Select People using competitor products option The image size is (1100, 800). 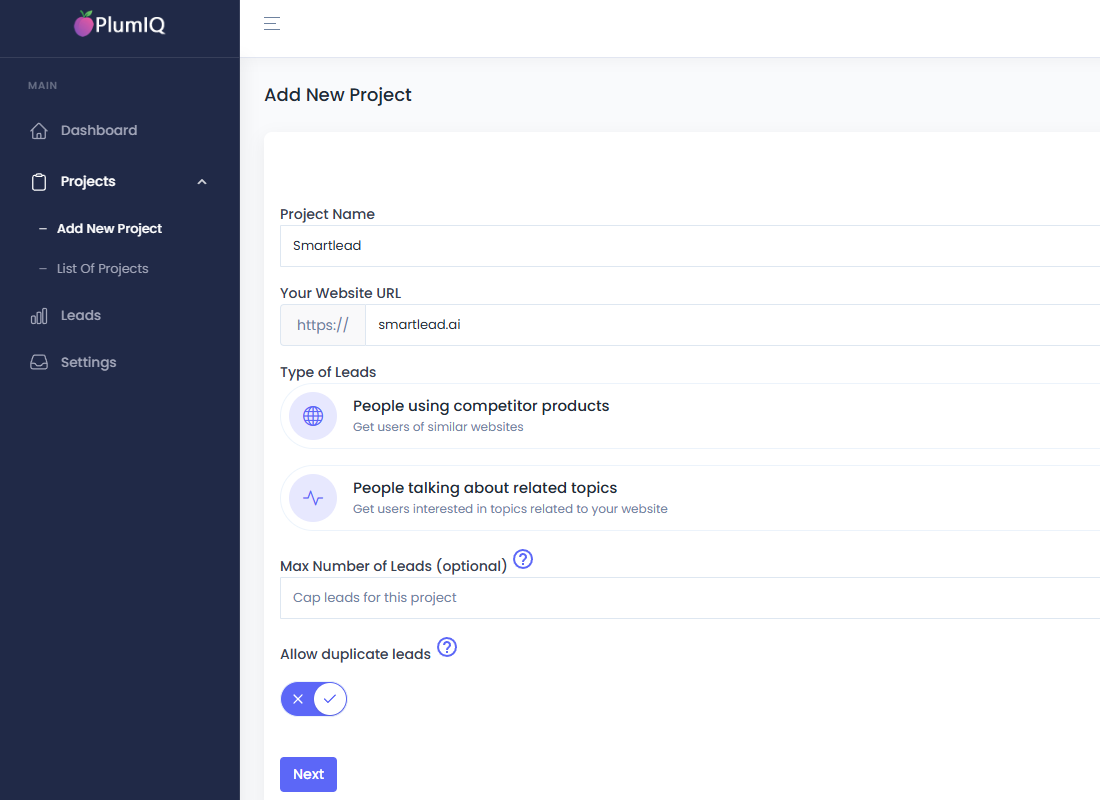pos(690,416)
